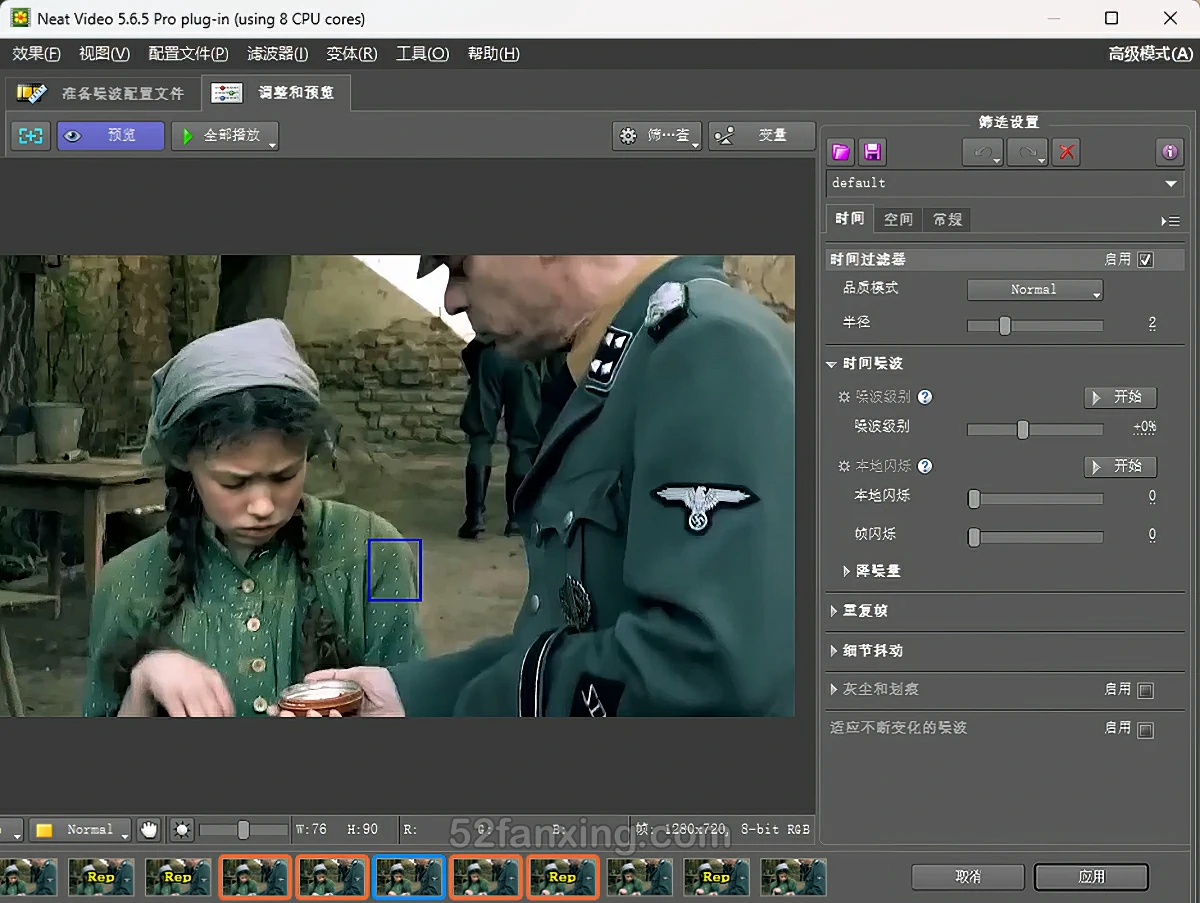This screenshot has height=903, width=1200.
Task: Click the 开始 button for 本地闪烁
Action: [1120, 466]
